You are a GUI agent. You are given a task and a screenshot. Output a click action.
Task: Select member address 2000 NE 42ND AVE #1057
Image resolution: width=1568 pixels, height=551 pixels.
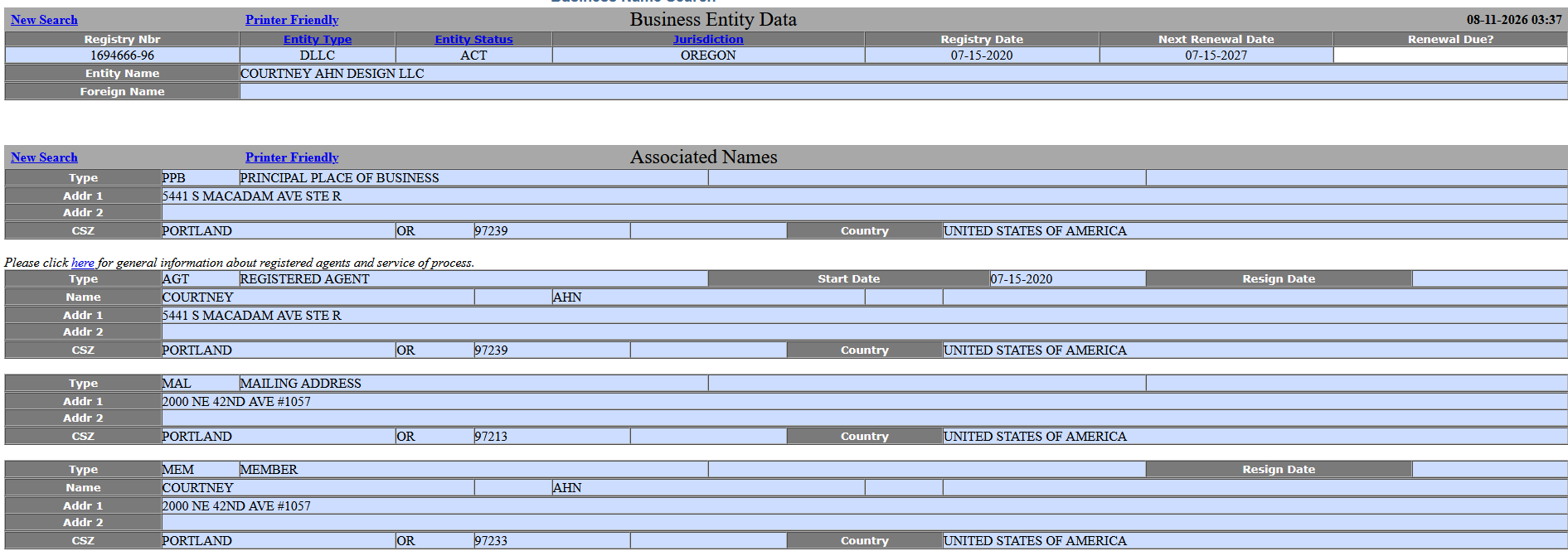tap(236, 506)
